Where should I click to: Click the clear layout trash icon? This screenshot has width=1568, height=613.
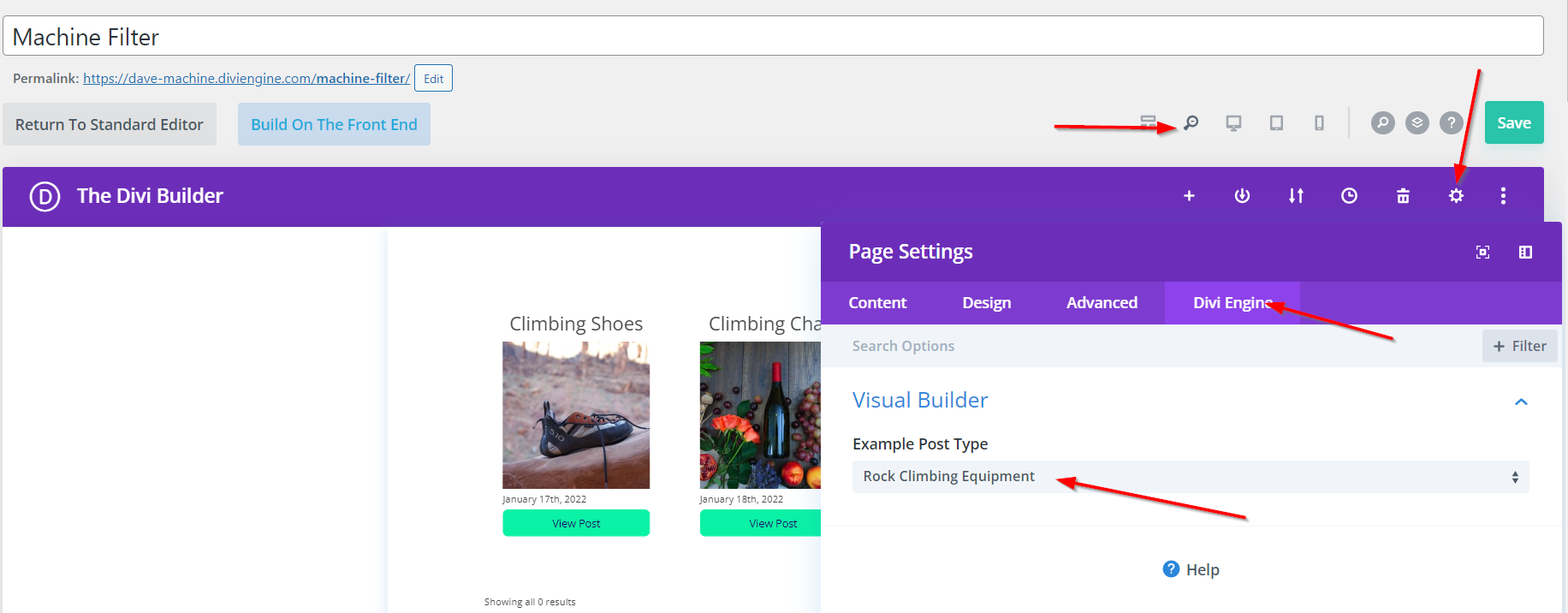(1403, 196)
